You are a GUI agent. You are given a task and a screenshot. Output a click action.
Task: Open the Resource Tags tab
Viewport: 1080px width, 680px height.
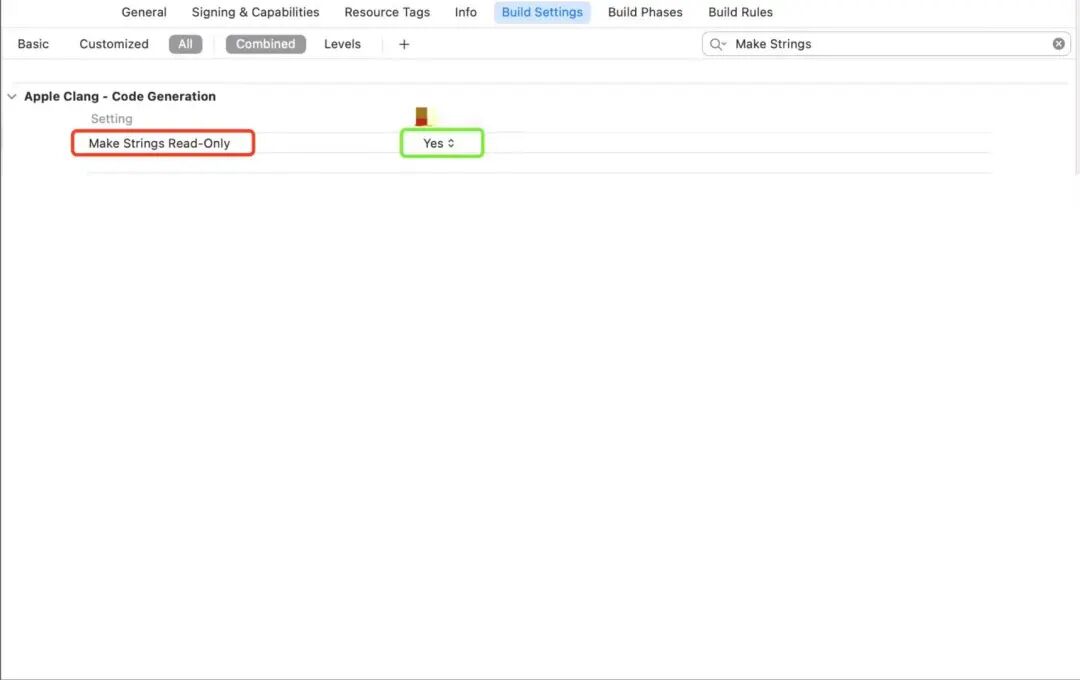pyautogui.click(x=387, y=12)
